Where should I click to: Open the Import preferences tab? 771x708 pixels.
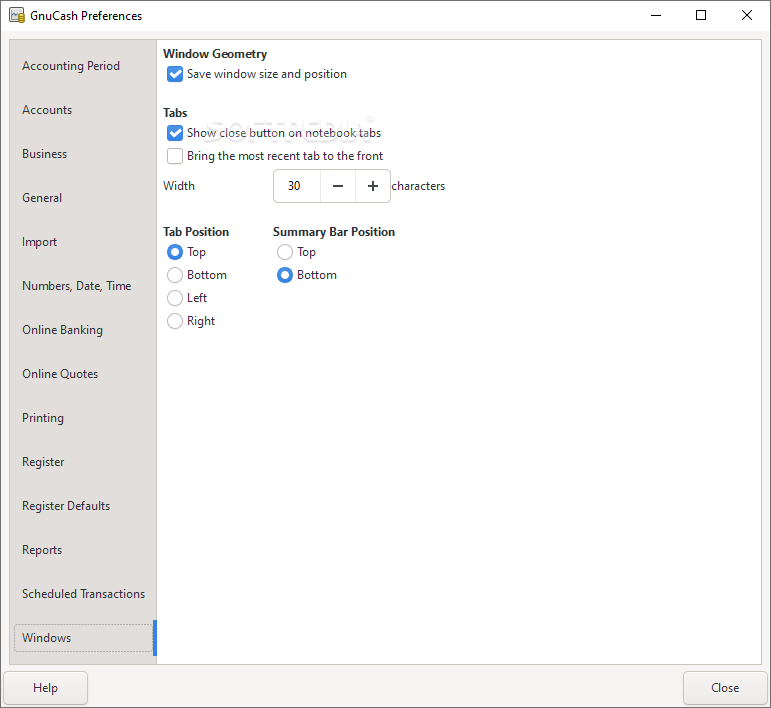click(x=81, y=242)
